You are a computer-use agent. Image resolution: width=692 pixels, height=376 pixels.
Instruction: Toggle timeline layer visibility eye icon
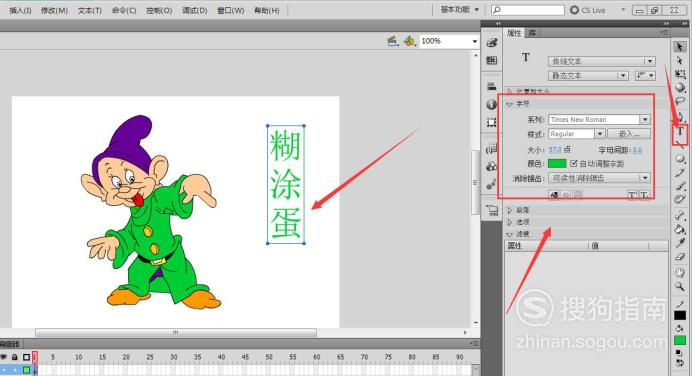(x=4, y=357)
